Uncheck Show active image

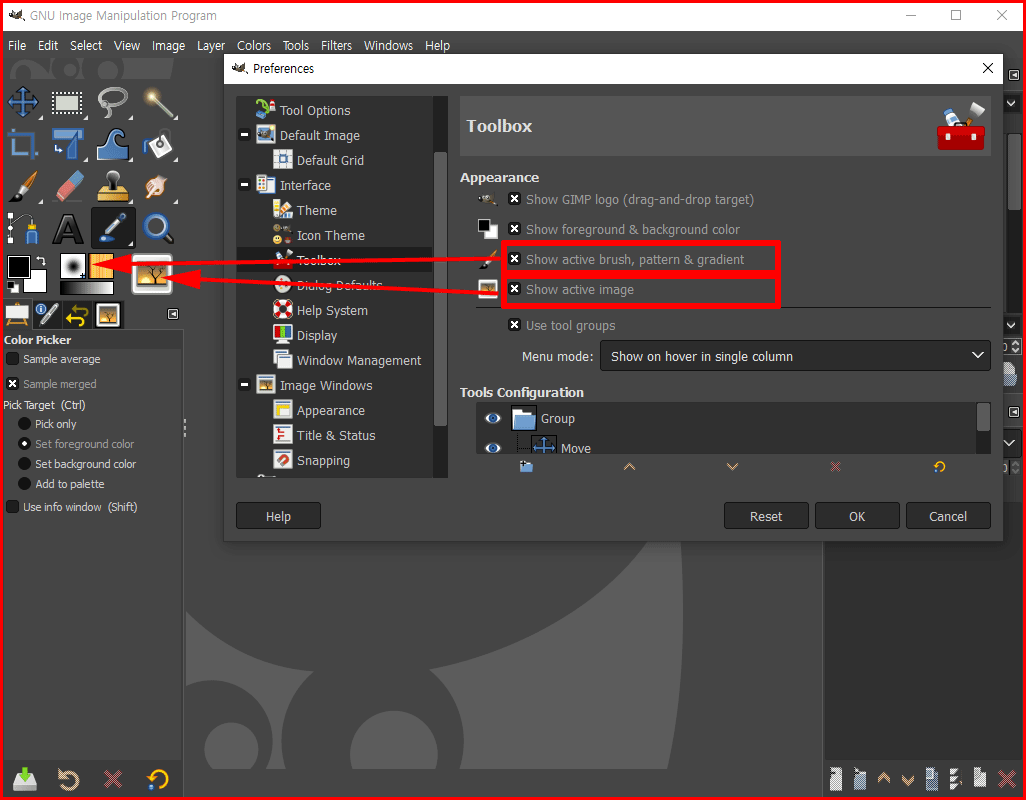pos(514,289)
